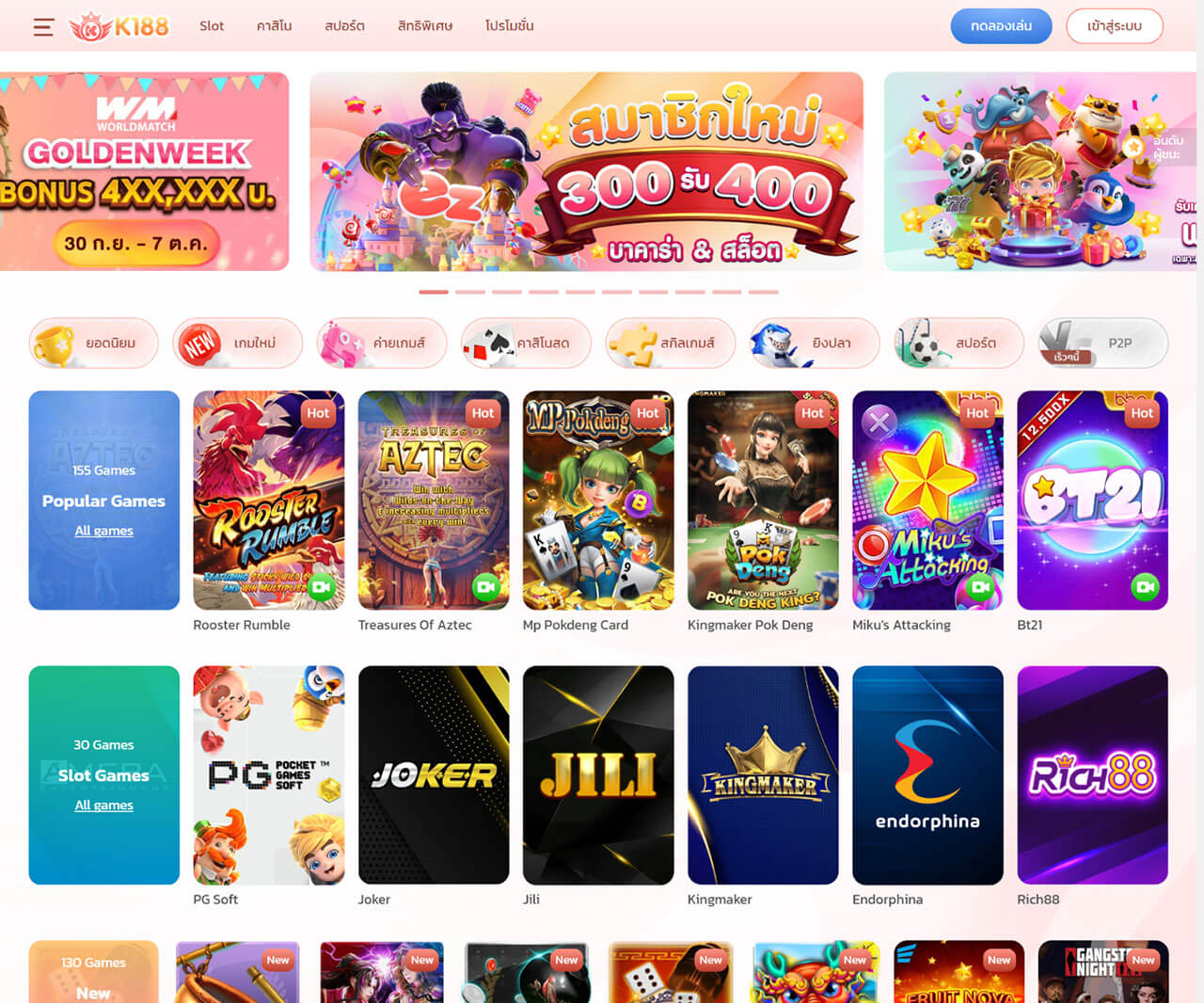
Task: Open the PG Soft provider tile
Action: 269,775
